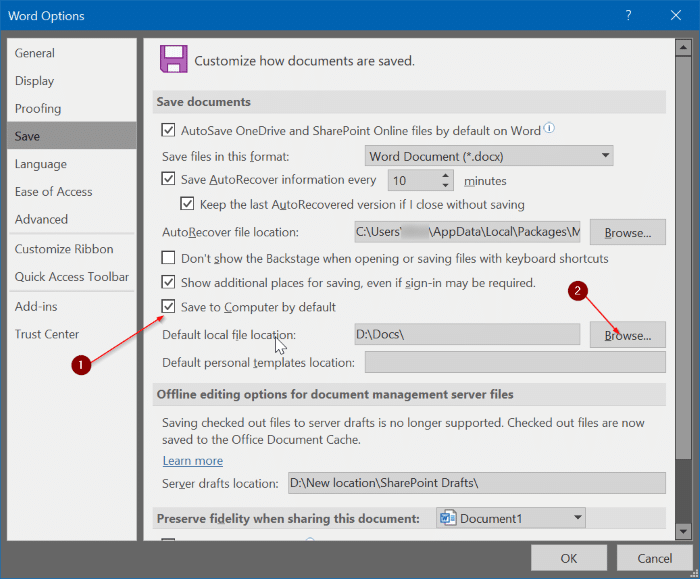Click OK to confirm options
Image resolution: width=700 pixels, height=579 pixels.
[569, 558]
